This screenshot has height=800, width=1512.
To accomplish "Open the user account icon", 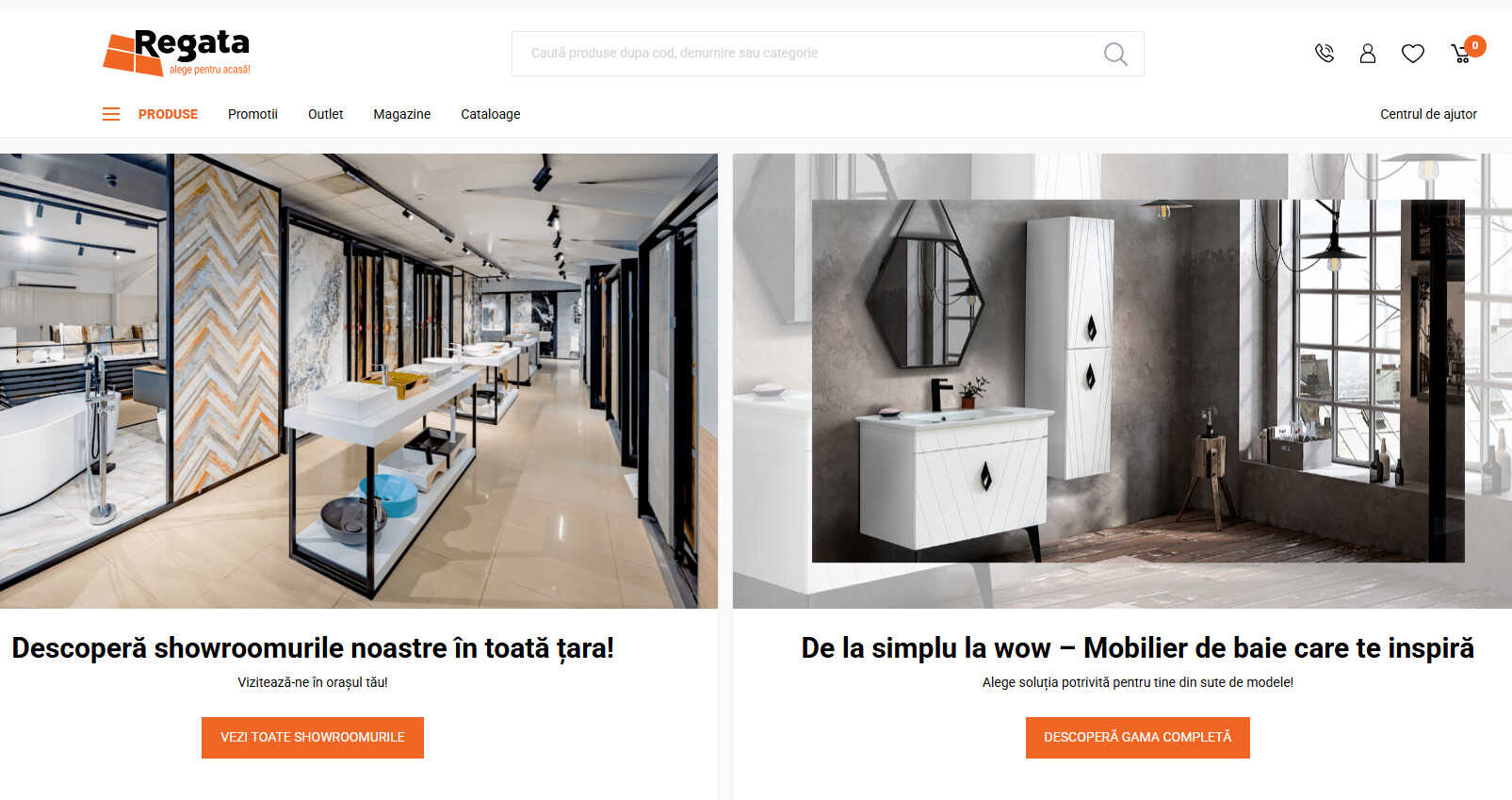I will click(x=1368, y=54).
